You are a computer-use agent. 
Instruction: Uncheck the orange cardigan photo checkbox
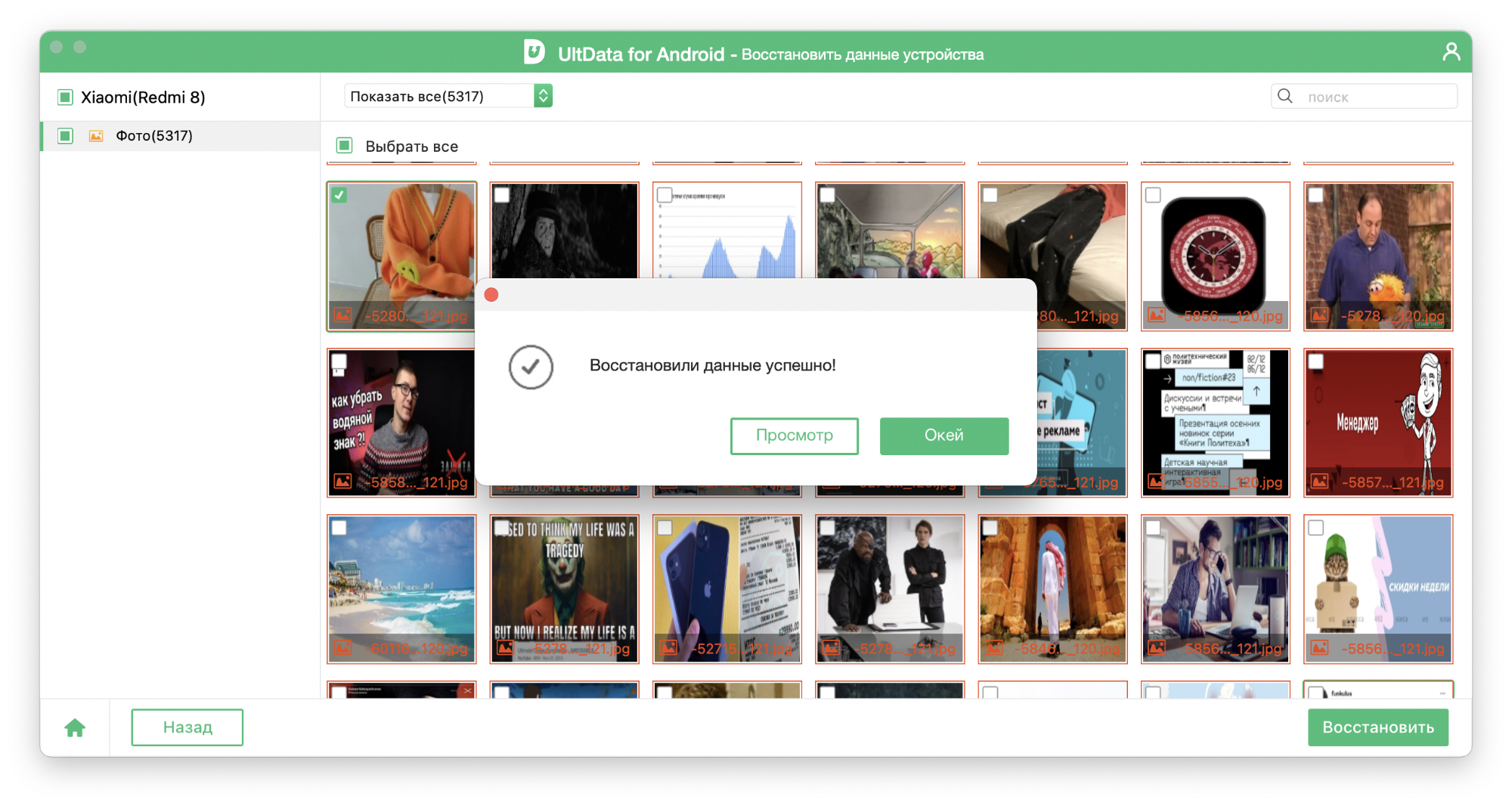pos(339,195)
